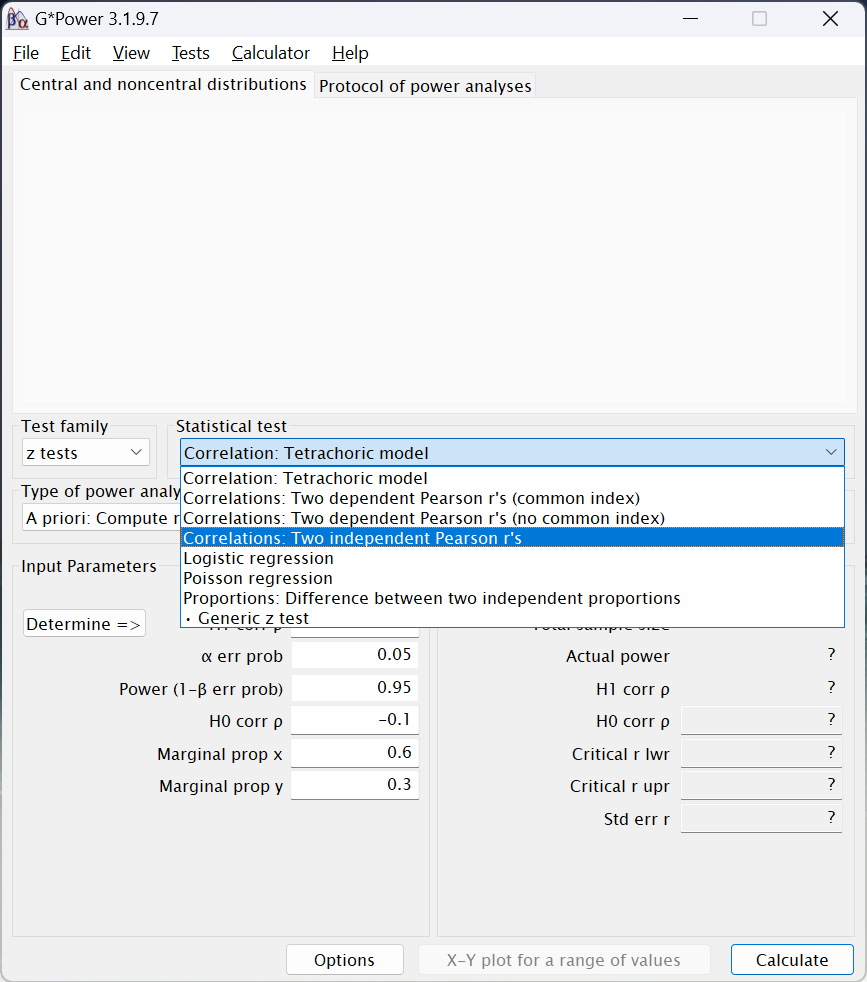Expand the Test family dropdown
The height and width of the screenshot is (982, 867).
[x=86, y=452]
